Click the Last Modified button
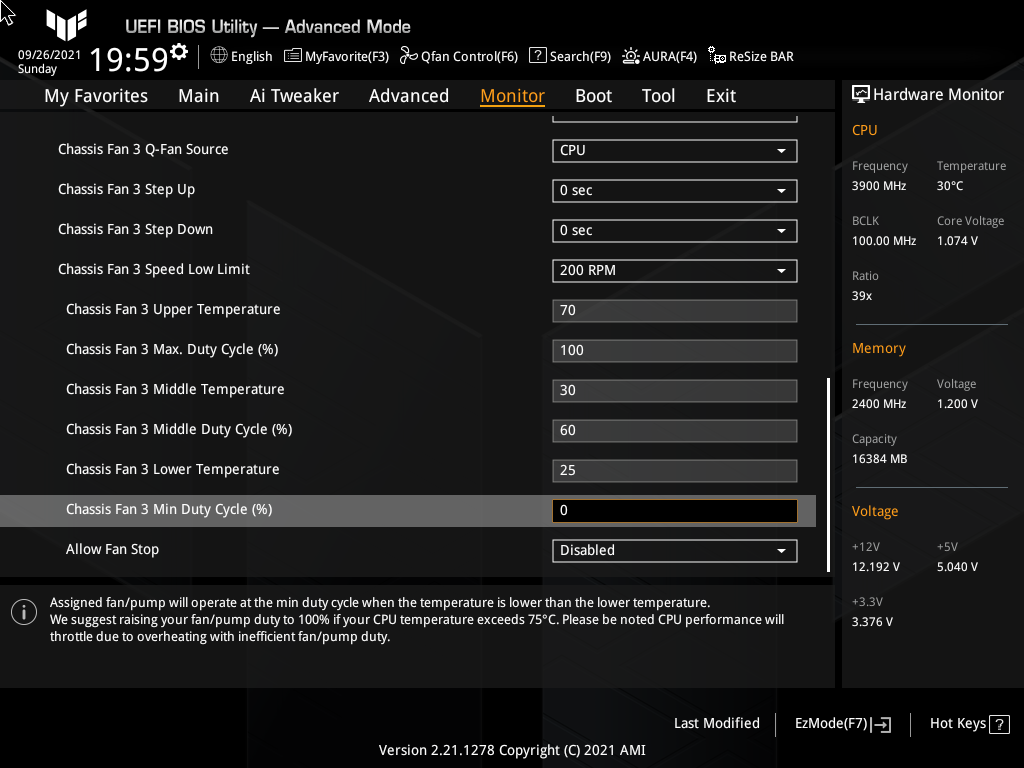Image resolution: width=1024 pixels, height=768 pixels. pos(716,723)
